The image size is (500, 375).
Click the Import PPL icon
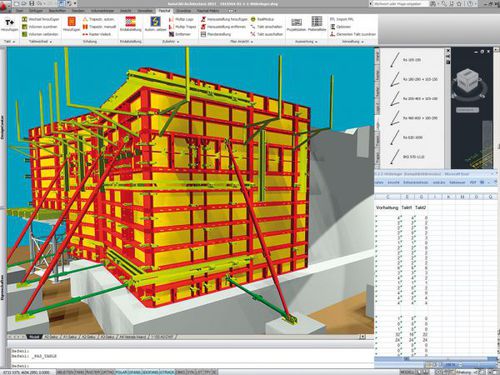point(332,19)
